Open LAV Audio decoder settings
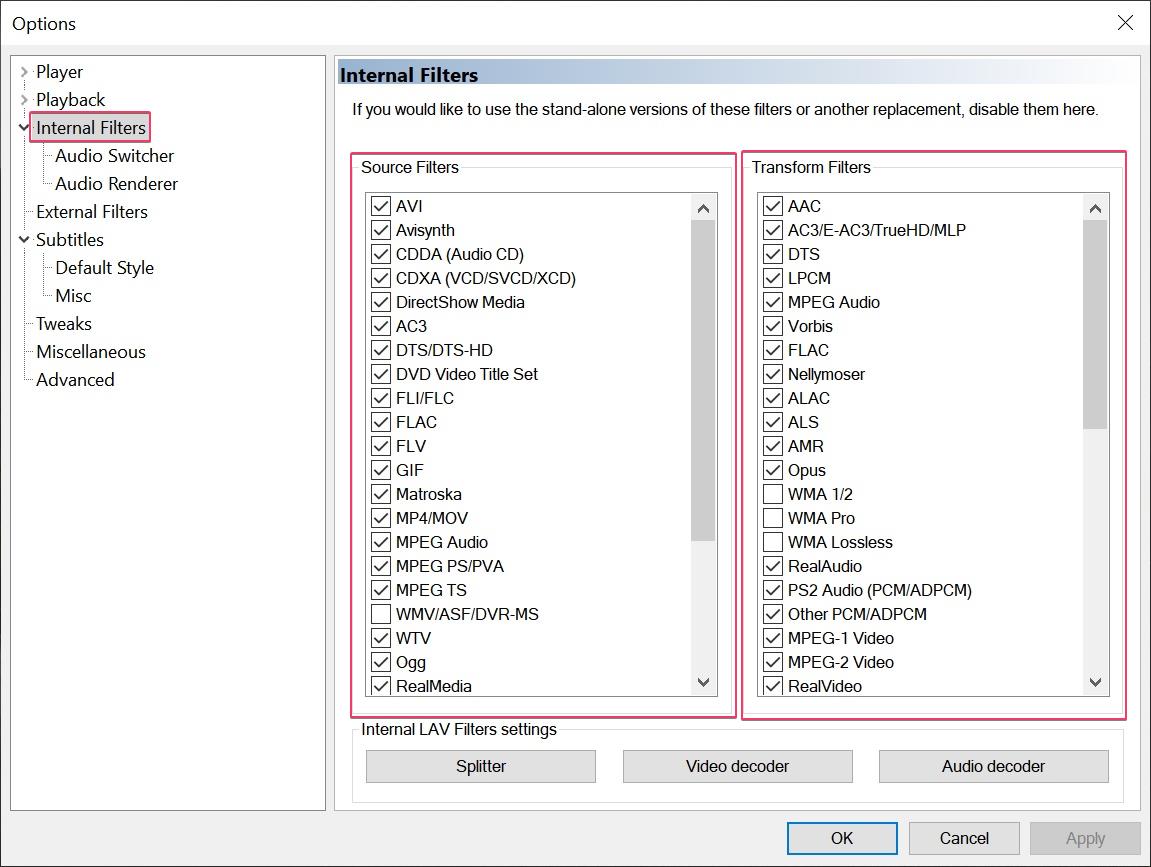 994,766
